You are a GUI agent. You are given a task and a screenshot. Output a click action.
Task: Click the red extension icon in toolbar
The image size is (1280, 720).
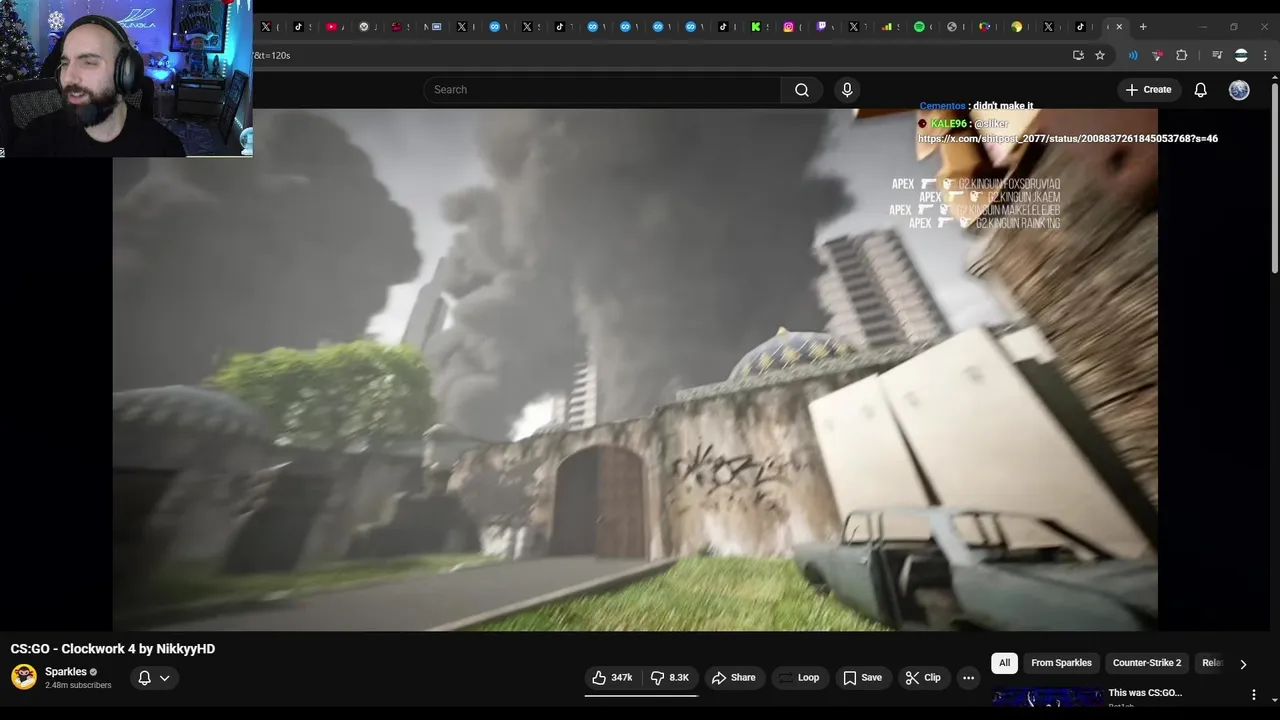click(1157, 55)
